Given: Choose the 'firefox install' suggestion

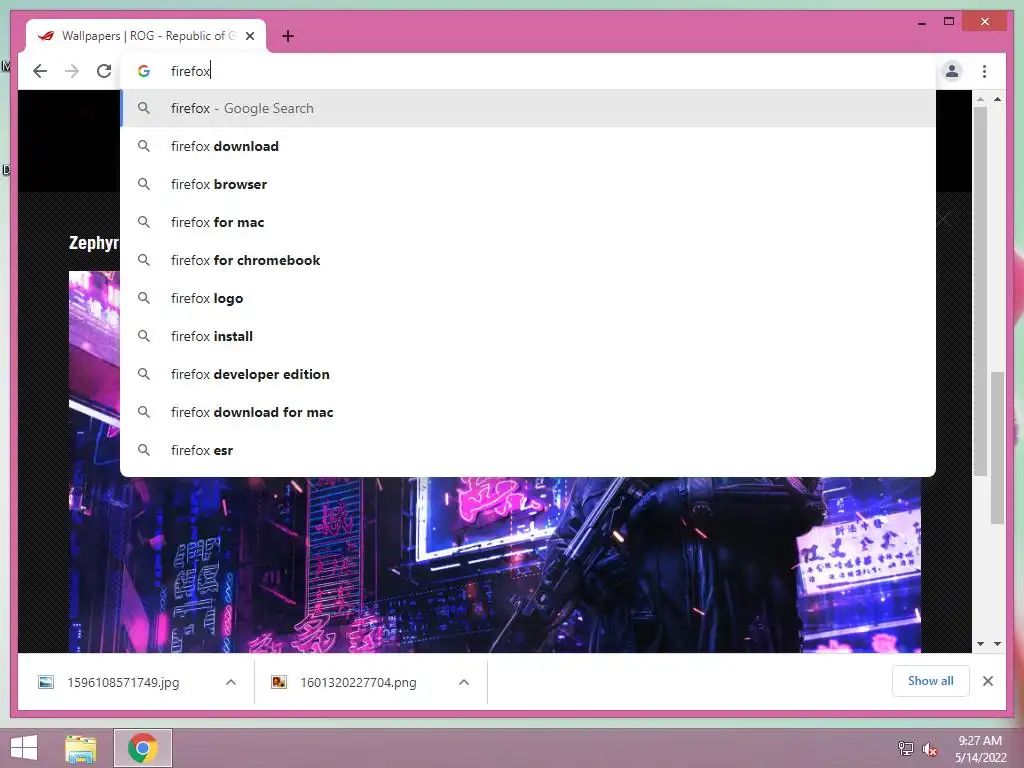Looking at the screenshot, I should pyautogui.click(x=528, y=336).
